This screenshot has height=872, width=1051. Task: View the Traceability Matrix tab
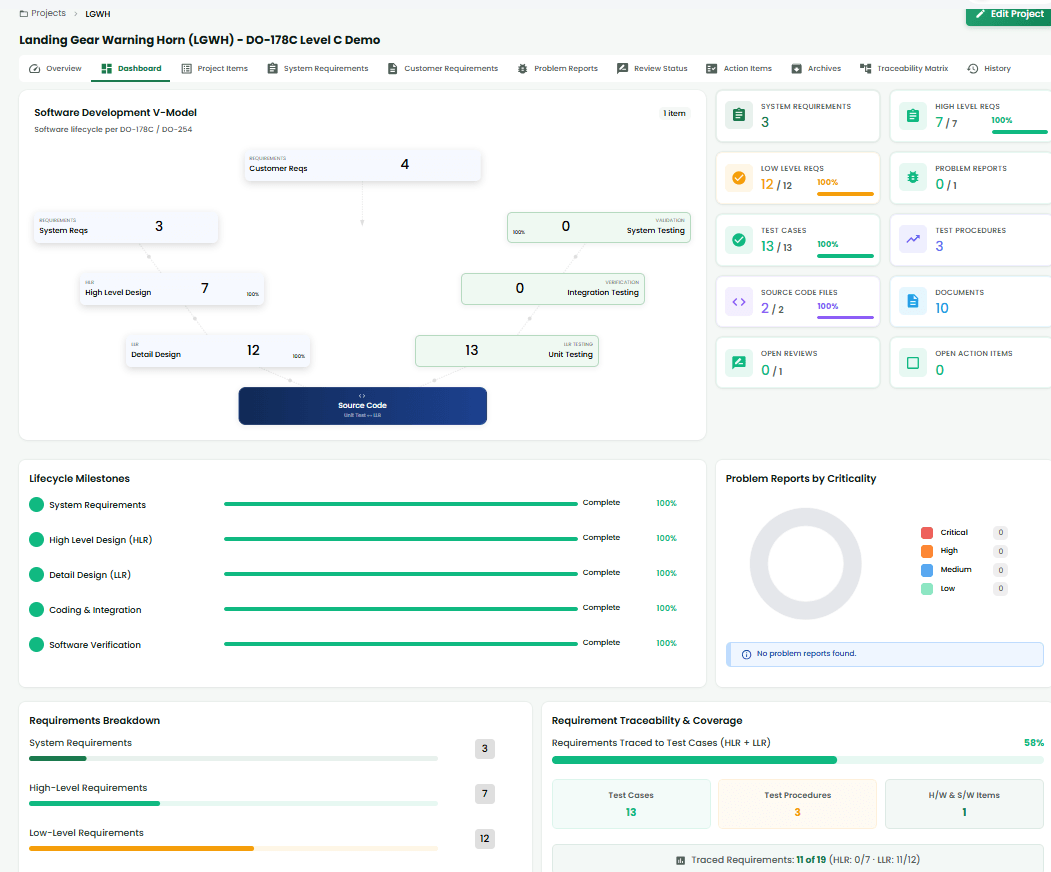click(904, 68)
